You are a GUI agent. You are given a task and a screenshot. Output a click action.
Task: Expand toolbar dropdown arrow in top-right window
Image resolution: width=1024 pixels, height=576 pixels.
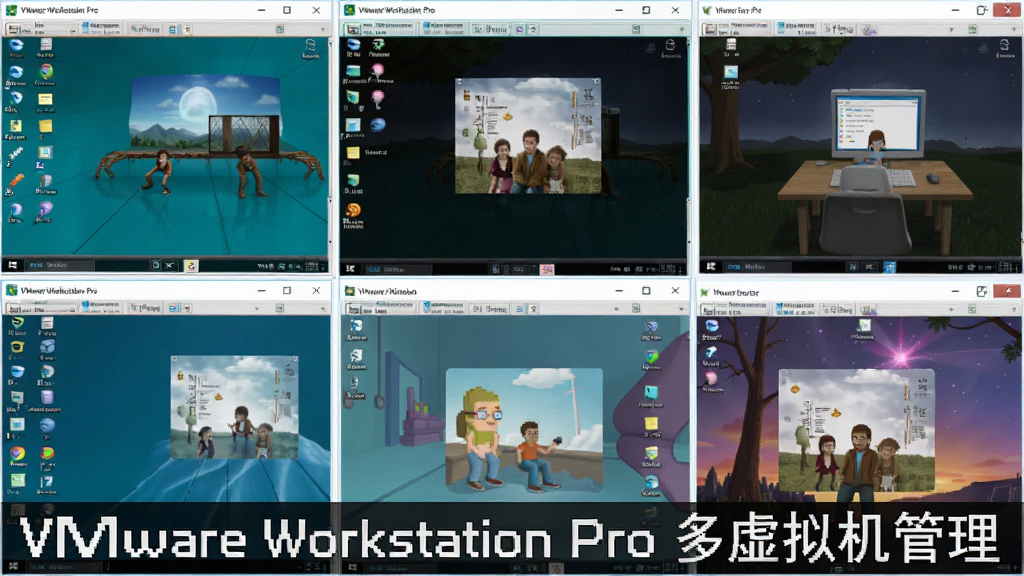(x=952, y=29)
